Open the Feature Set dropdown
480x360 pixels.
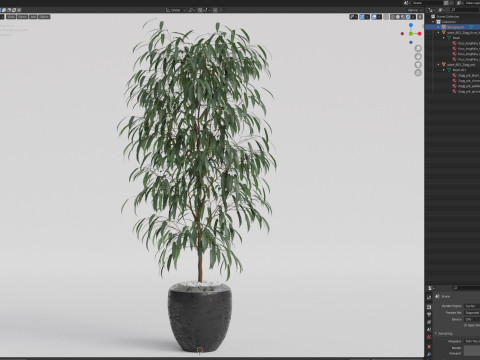472,313
